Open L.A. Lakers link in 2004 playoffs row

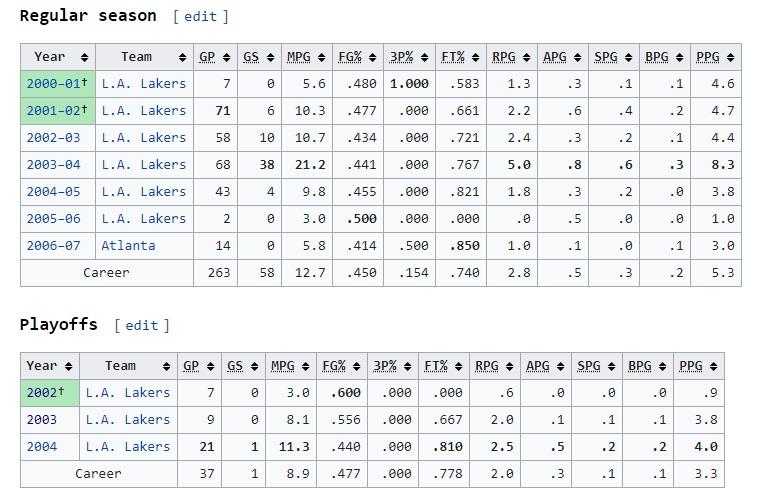[x=127, y=447]
